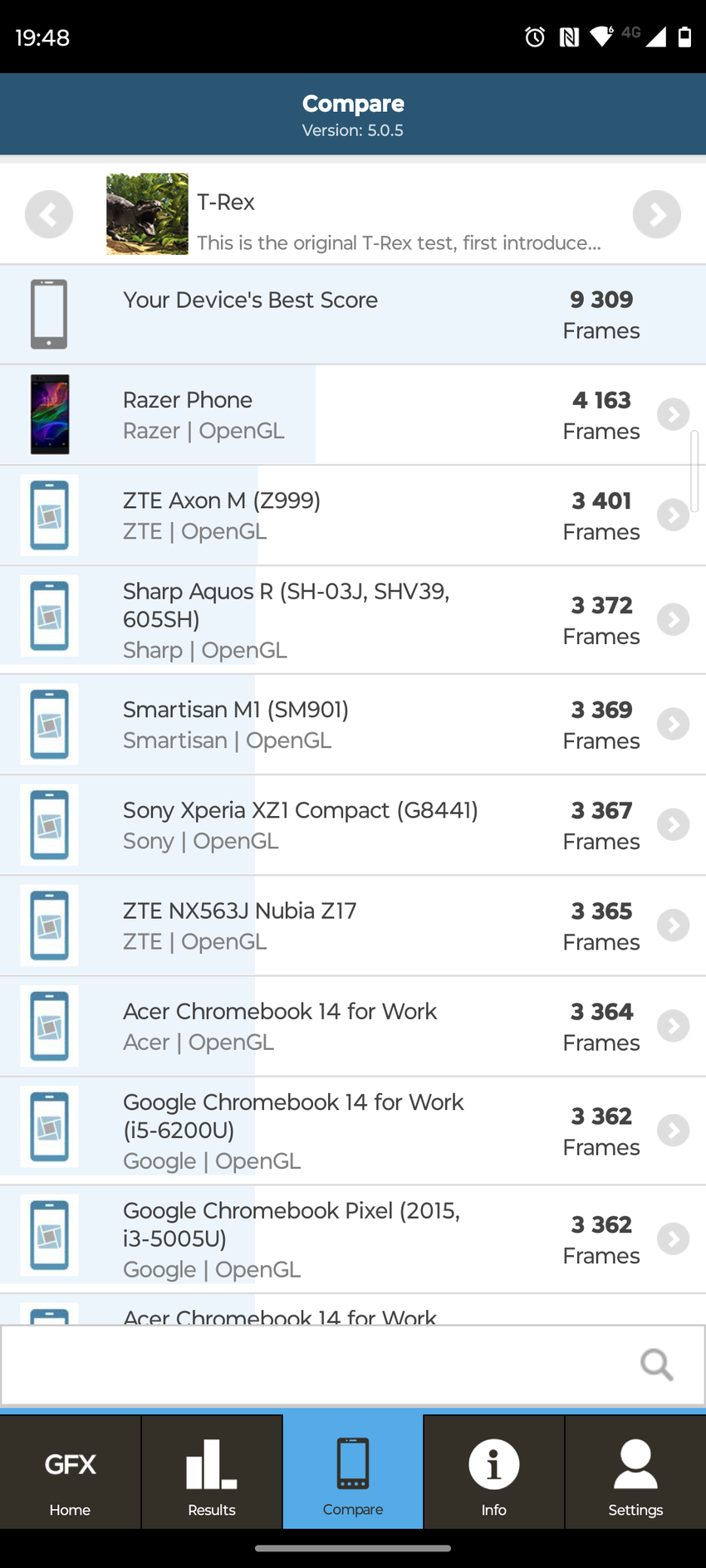This screenshot has width=706, height=1568.
Task: Expand Smartisan M1 (SM901) details chevron
Action: 673,725
